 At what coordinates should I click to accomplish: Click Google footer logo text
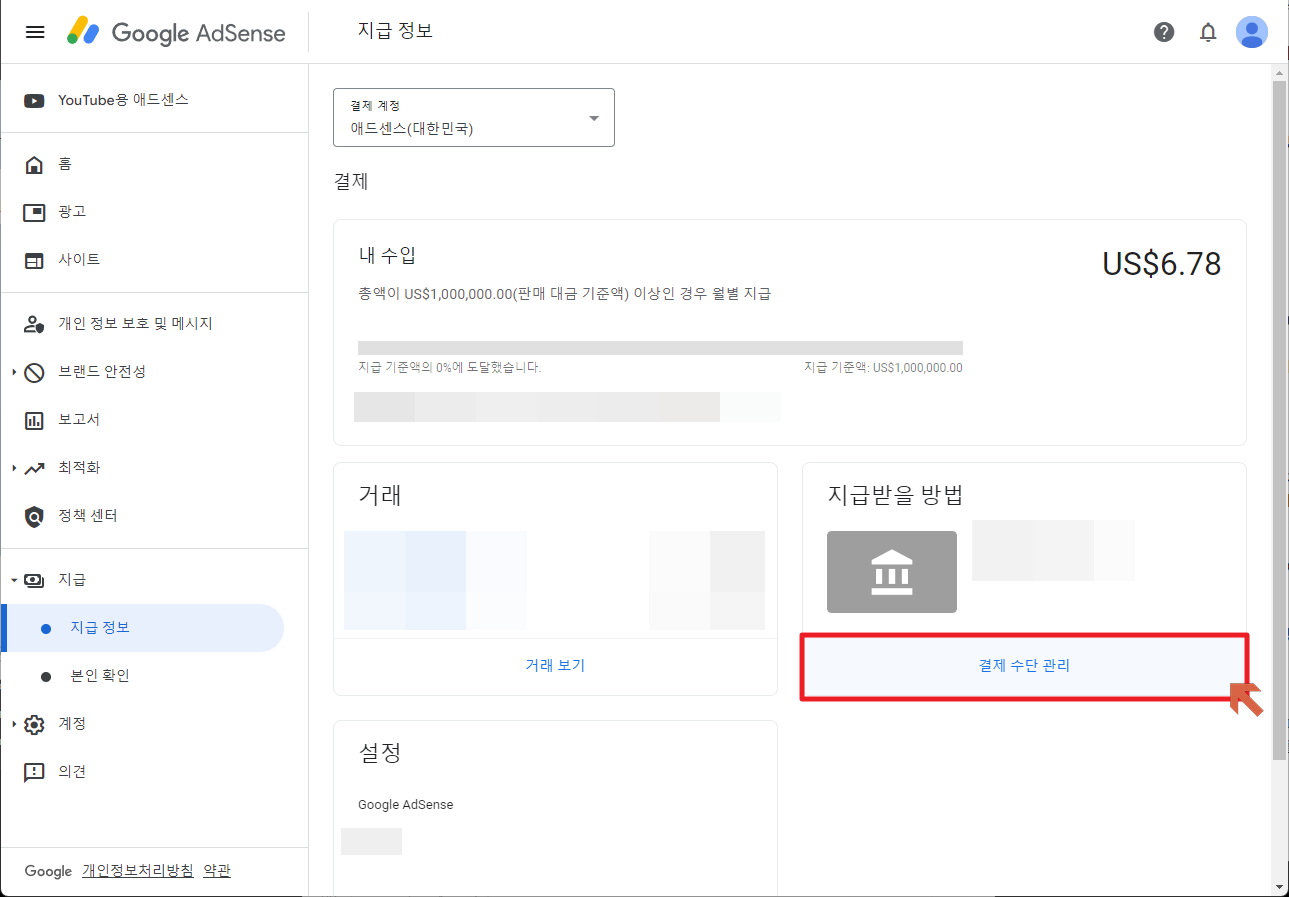[x=49, y=871]
